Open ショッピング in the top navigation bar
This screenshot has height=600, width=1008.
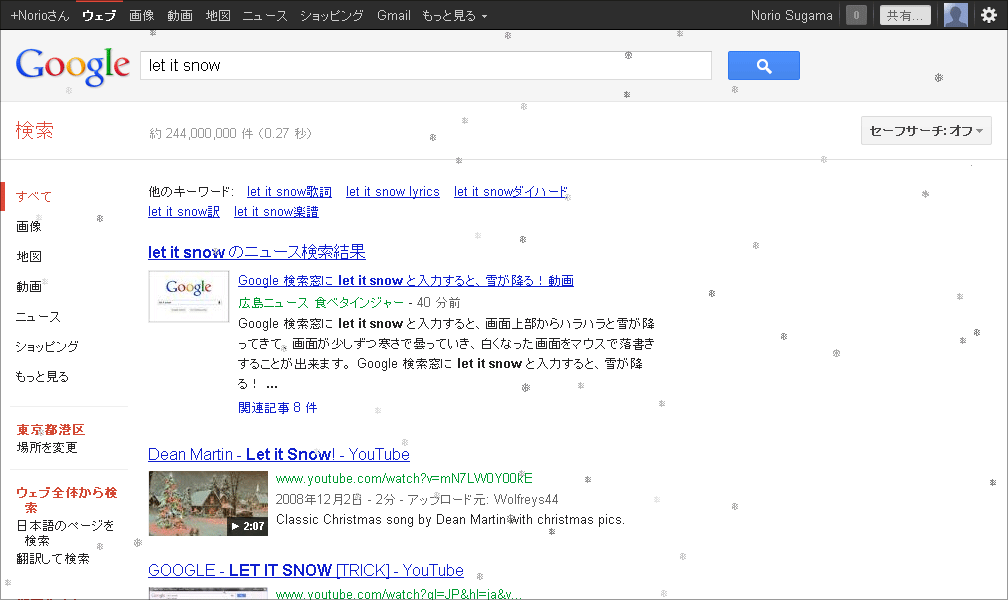coord(332,15)
